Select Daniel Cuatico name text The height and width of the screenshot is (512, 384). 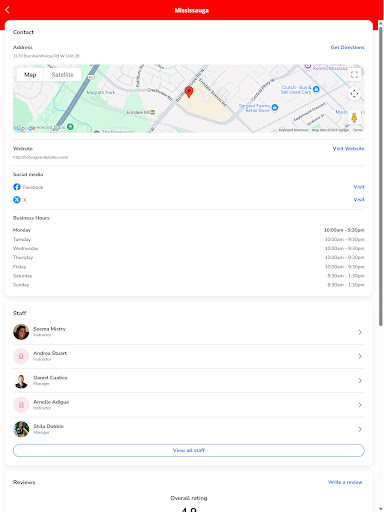(50, 378)
